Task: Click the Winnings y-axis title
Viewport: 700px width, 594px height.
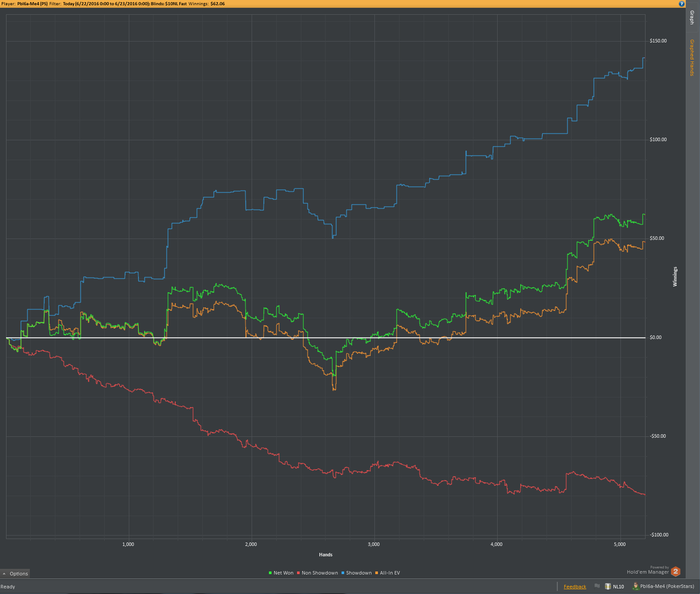Action: click(675, 277)
